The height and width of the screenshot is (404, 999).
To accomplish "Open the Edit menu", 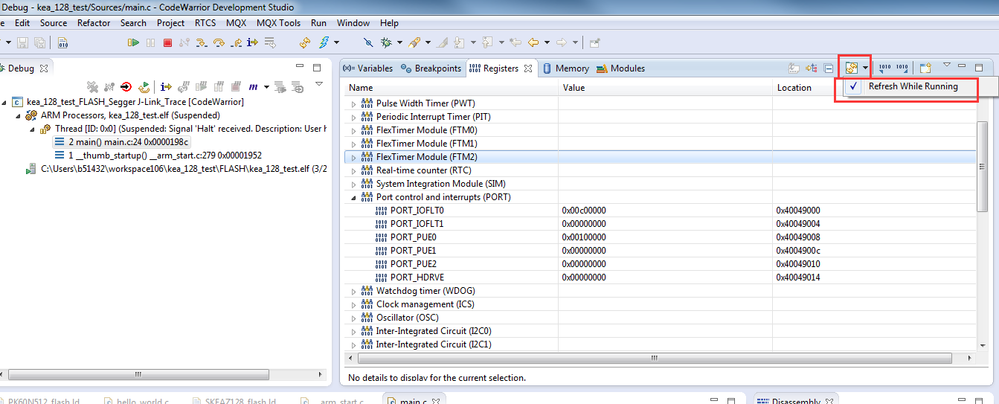I will click(x=22, y=23).
